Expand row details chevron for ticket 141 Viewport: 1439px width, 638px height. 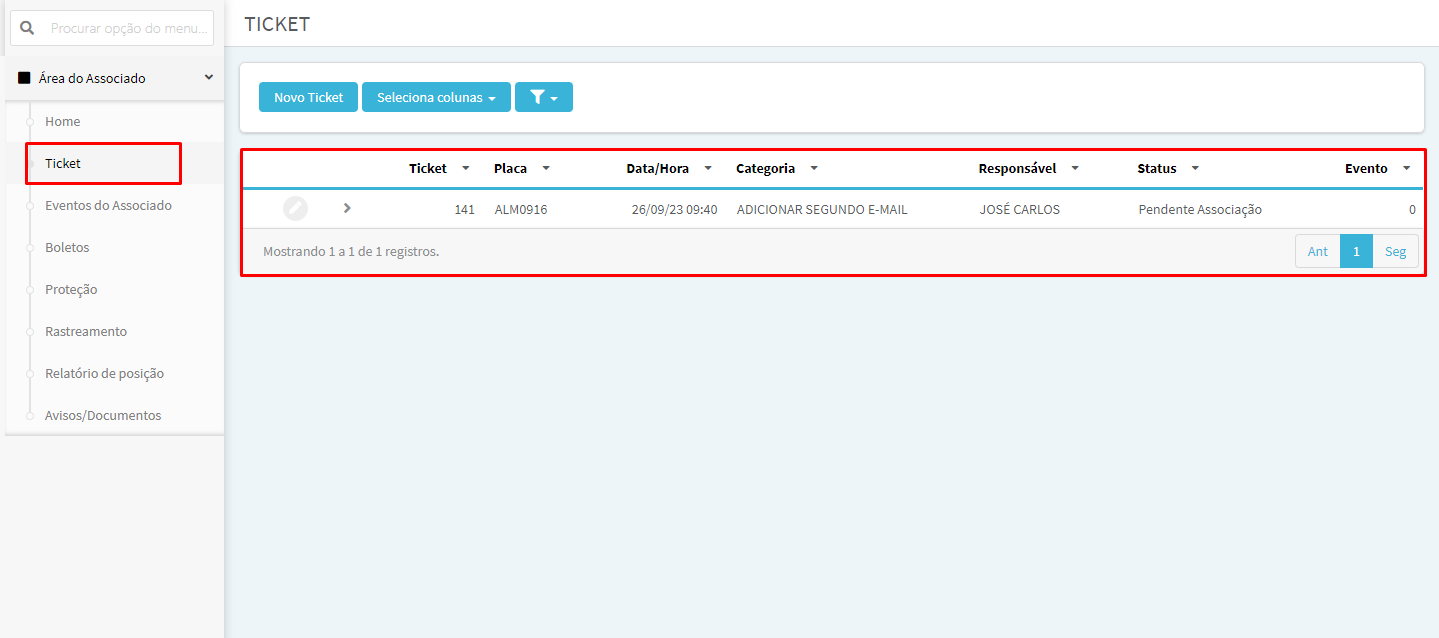pyautogui.click(x=347, y=208)
